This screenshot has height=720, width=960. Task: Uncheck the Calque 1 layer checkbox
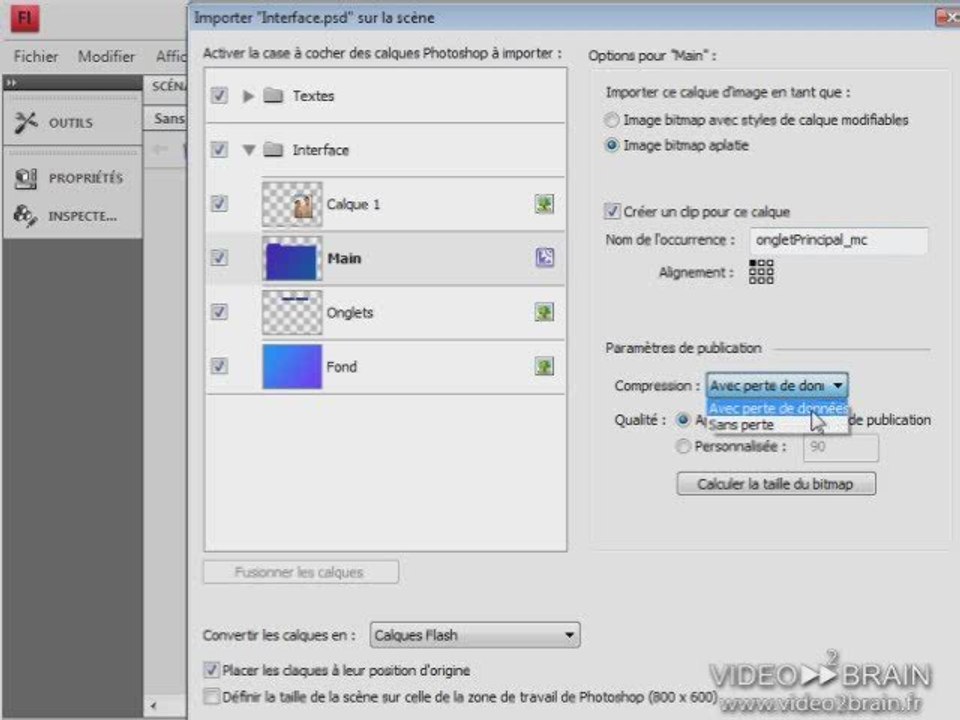pos(219,203)
